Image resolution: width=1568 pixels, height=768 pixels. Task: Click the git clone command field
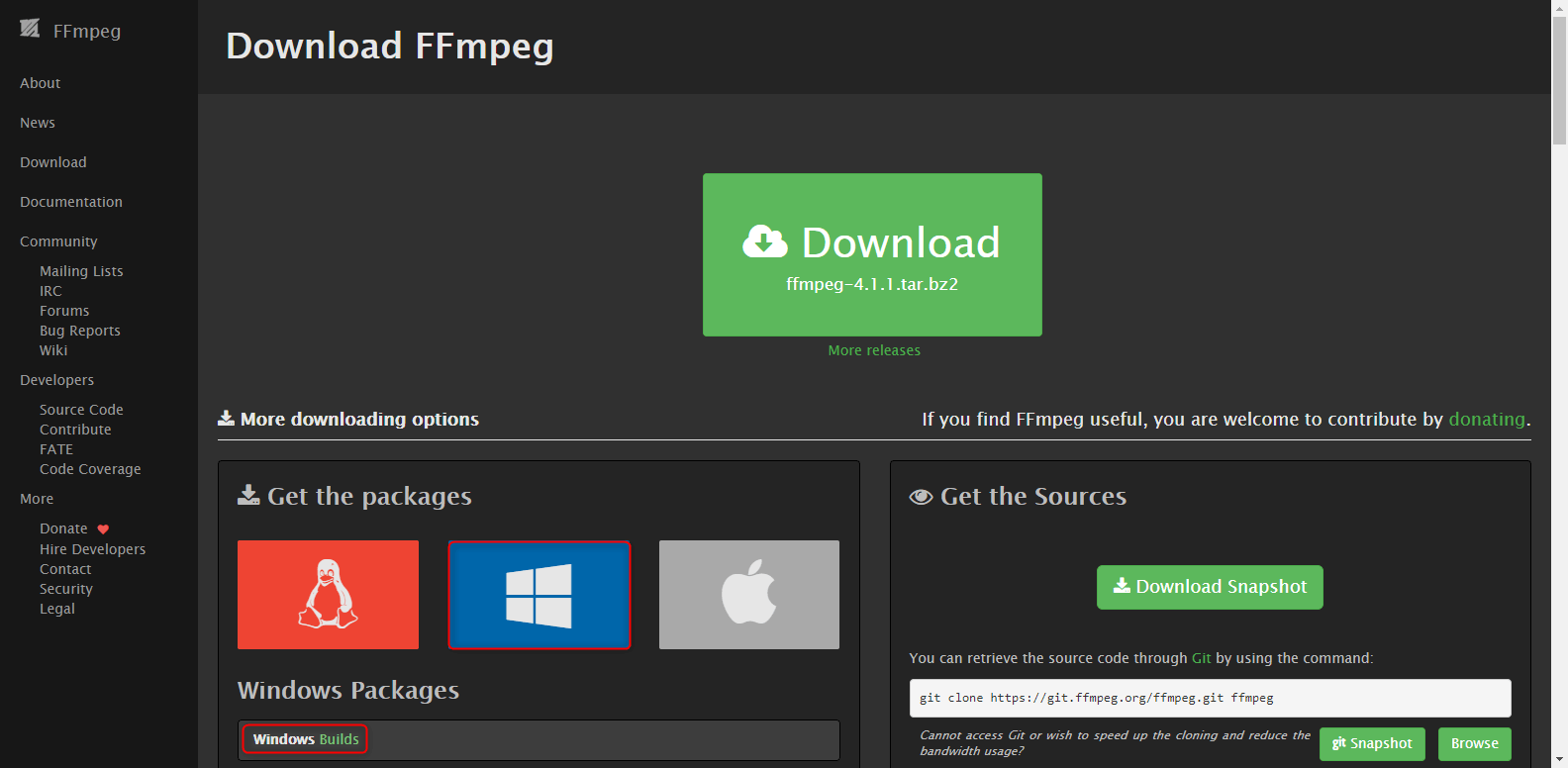click(1210, 698)
